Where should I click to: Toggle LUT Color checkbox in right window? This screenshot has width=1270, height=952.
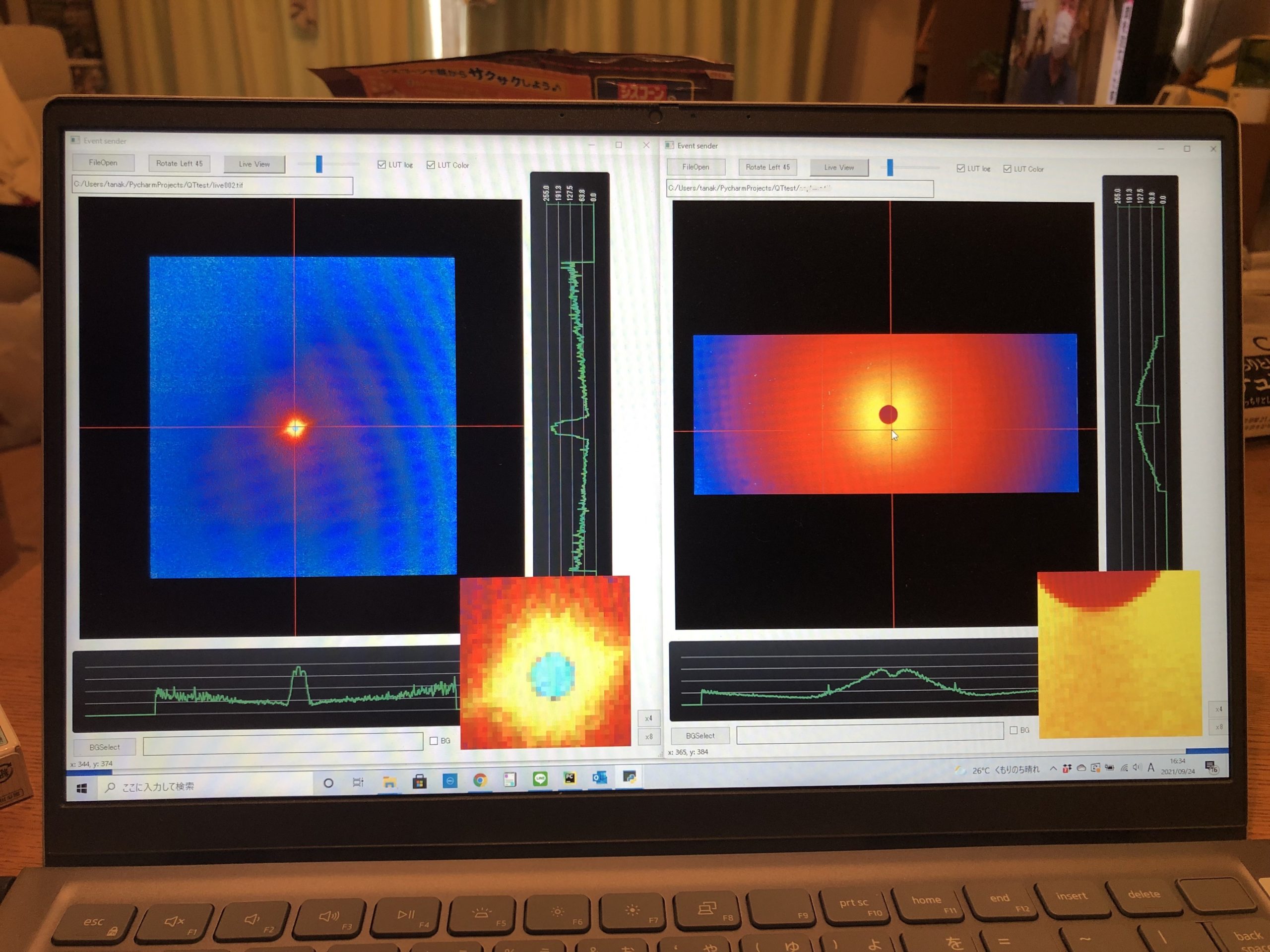point(1007,169)
